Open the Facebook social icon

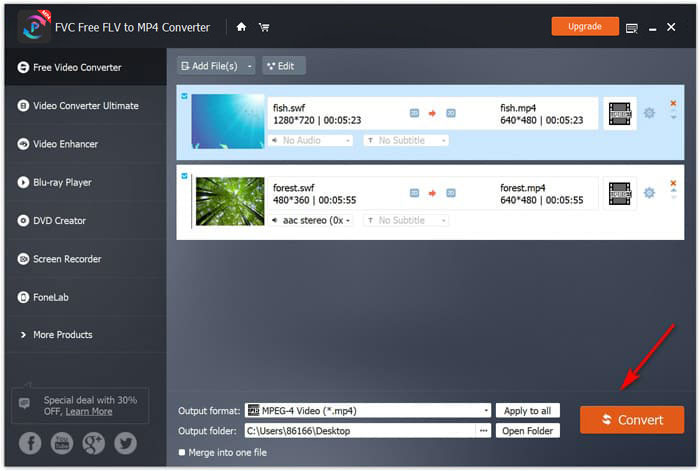coord(30,443)
